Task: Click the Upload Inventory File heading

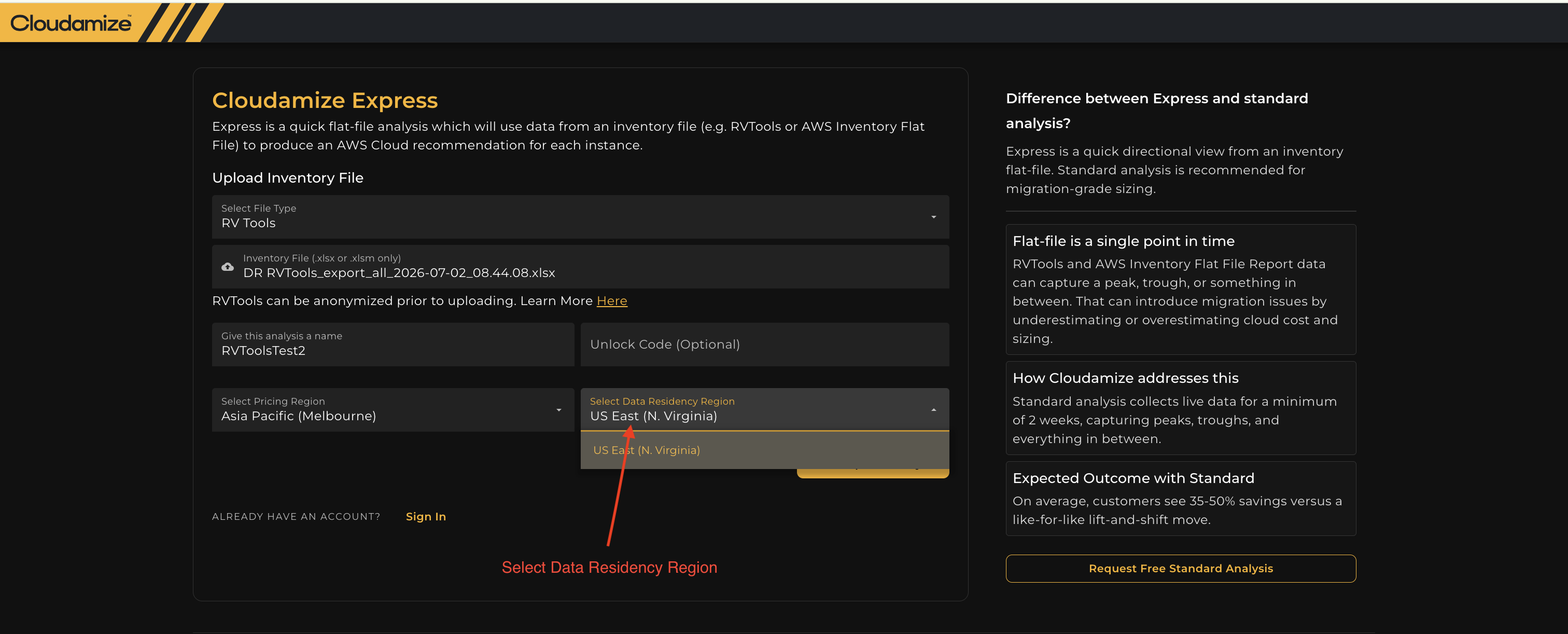Action: [x=288, y=178]
